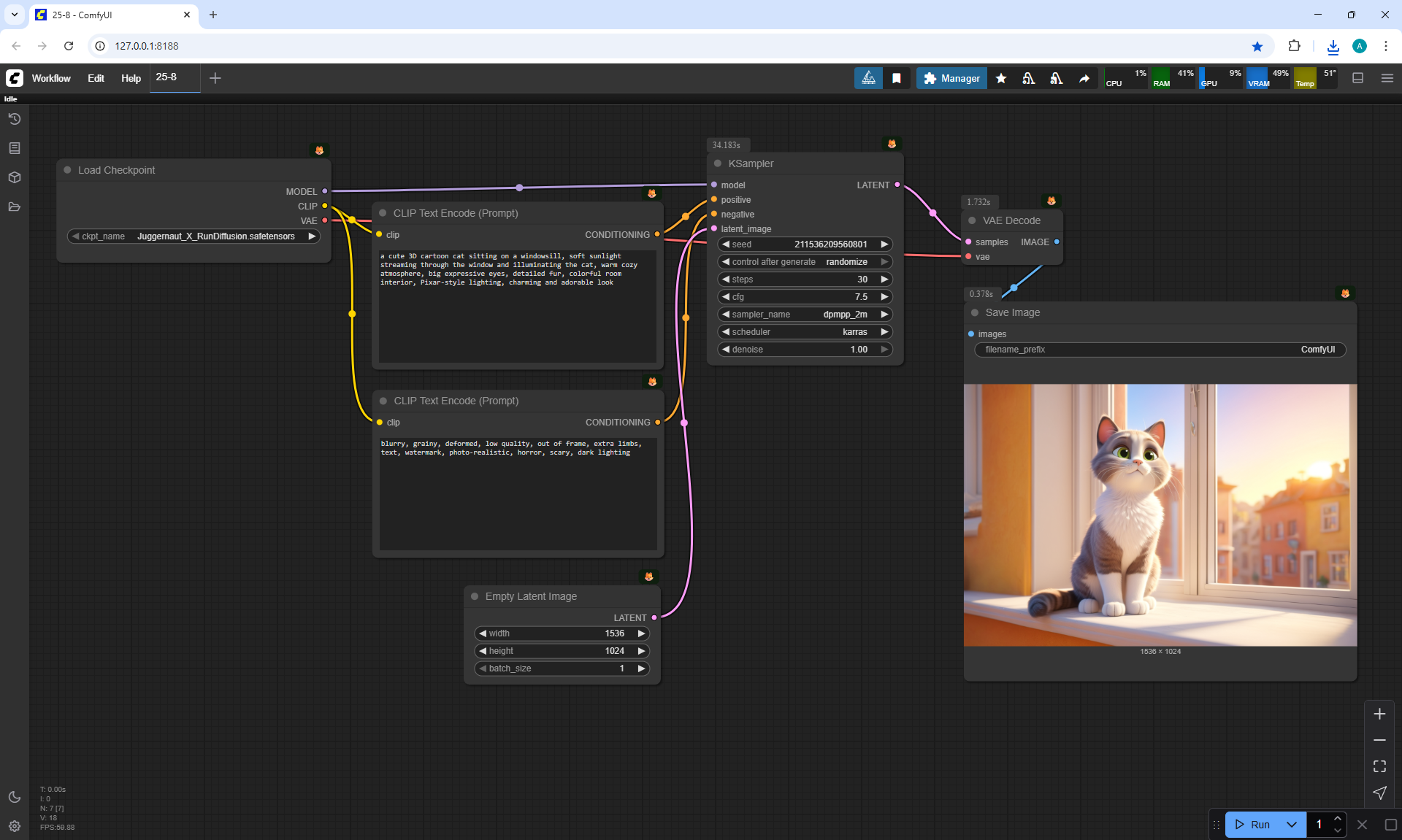
Task: Open the Workflow menu
Action: [51, 78]
